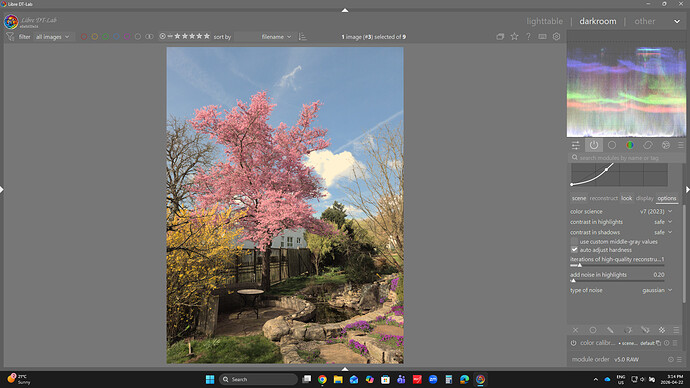Click the bottom filmstrip panel arrow
This screenshot has height=388, width=690.
pos(345,369)
